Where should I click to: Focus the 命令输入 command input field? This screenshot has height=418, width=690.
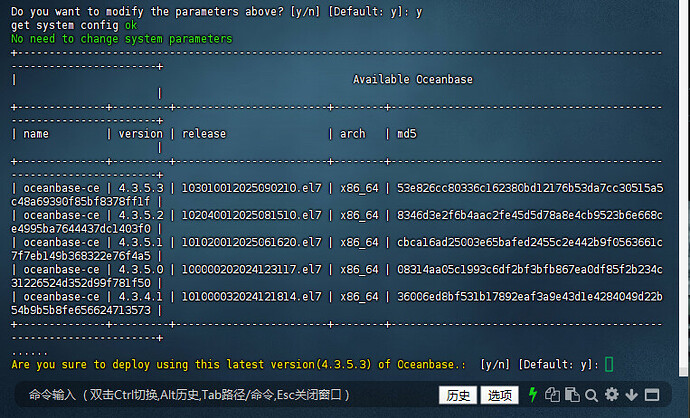[x=189, y=395]
